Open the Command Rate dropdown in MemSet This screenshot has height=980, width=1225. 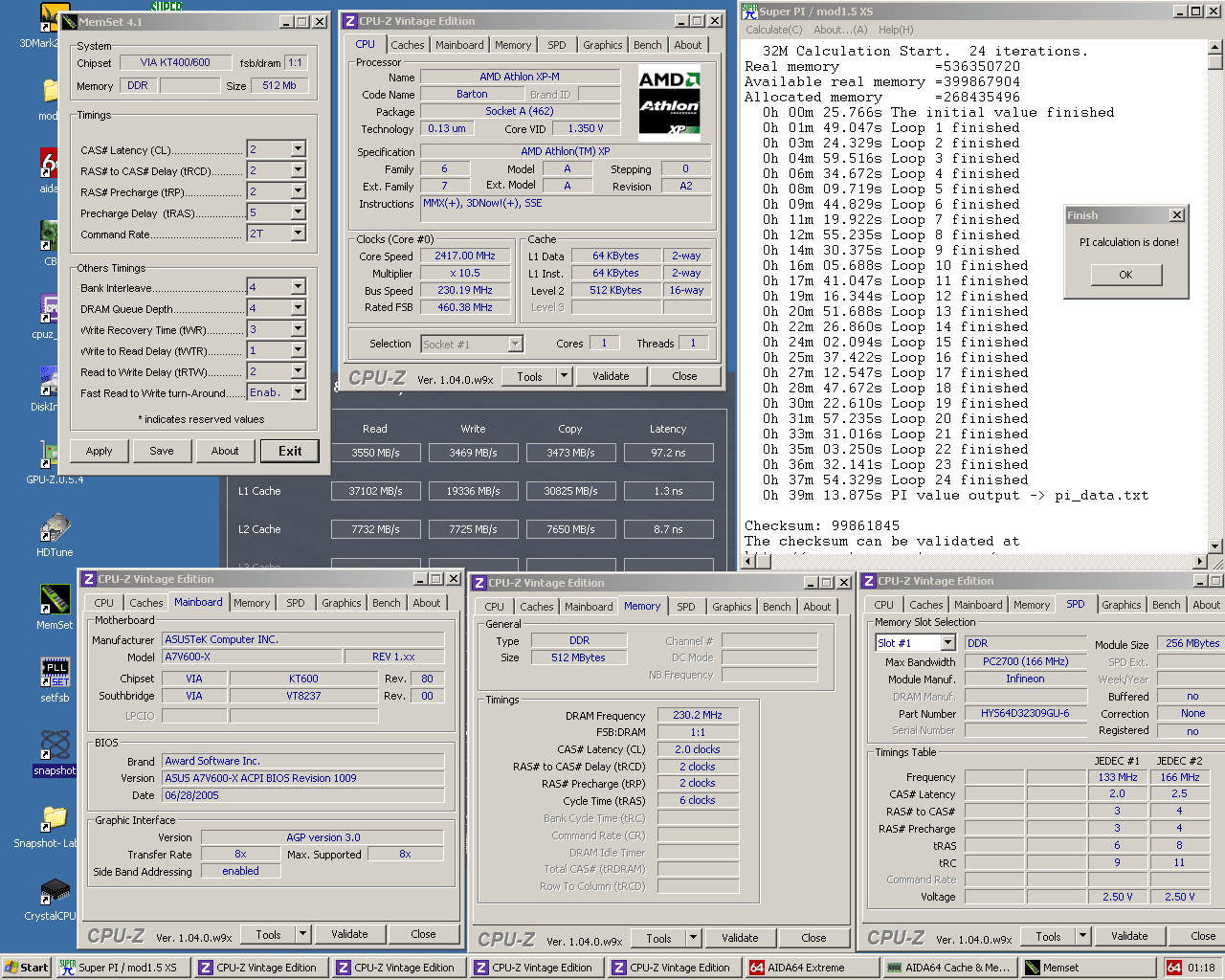[x=298, y=234]
